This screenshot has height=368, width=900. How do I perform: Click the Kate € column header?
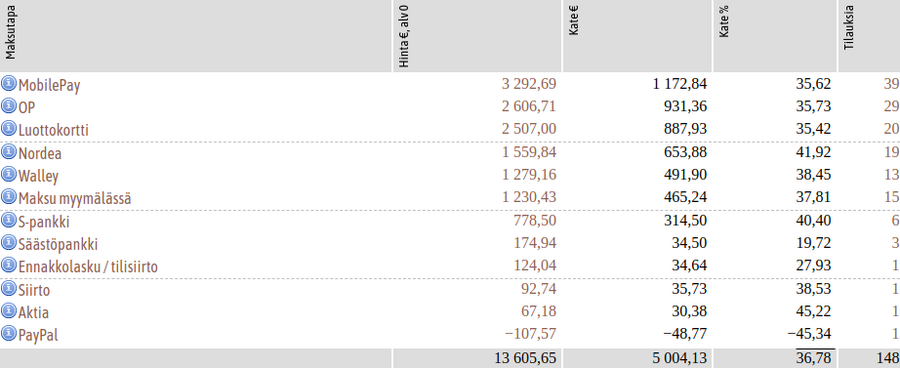[x=573, y=21]
